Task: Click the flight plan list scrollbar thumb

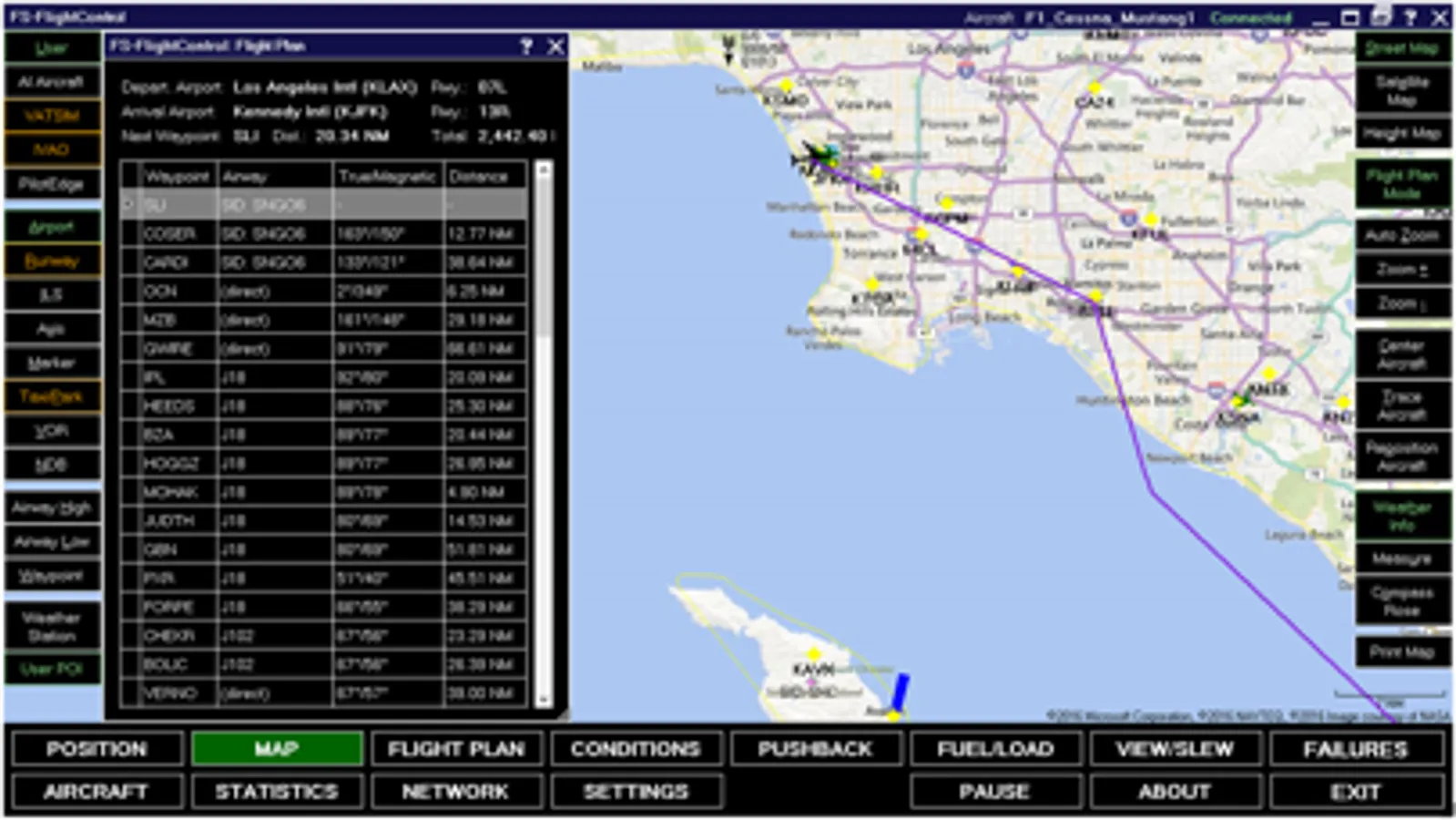Action: click(x=544, y=257)
